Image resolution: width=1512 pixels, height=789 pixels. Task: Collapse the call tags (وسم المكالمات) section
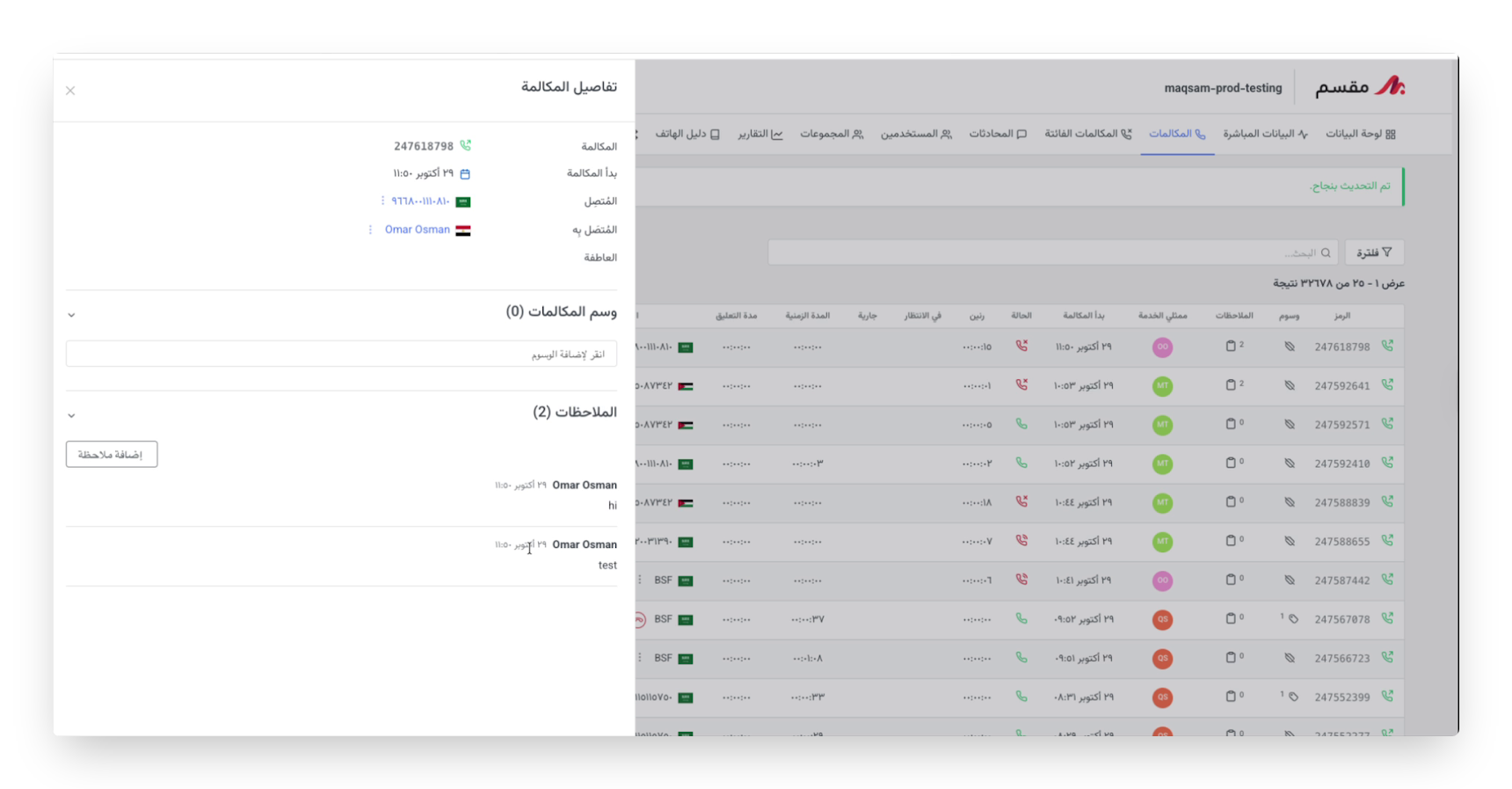[71, 315]
